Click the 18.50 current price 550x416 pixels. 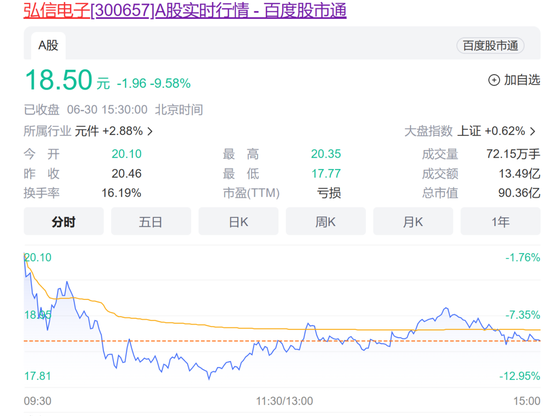(x=59, y=80)
